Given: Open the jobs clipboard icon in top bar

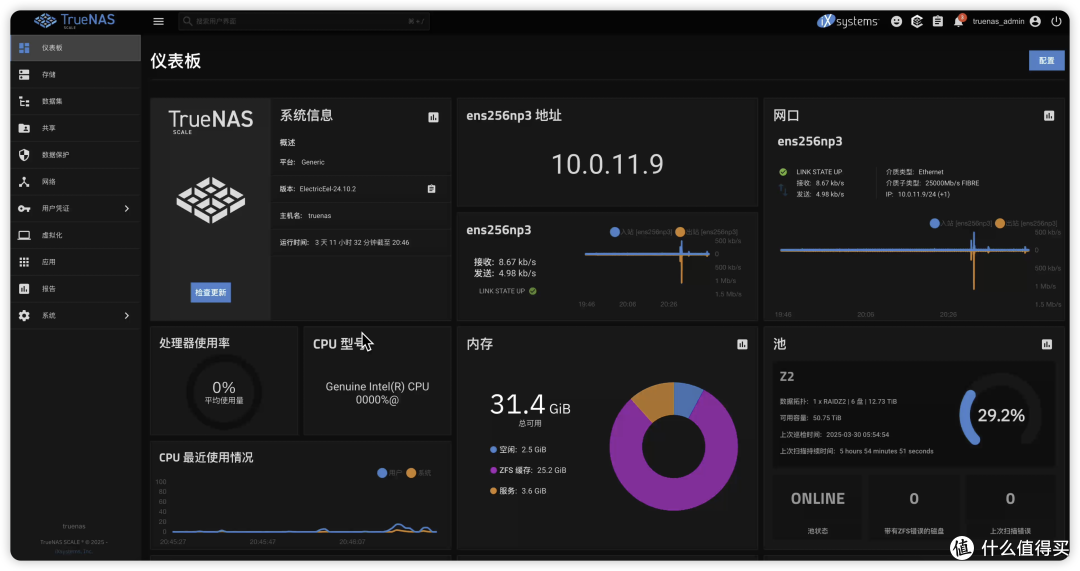Looking at the screenshot, I should coord(937,21).
